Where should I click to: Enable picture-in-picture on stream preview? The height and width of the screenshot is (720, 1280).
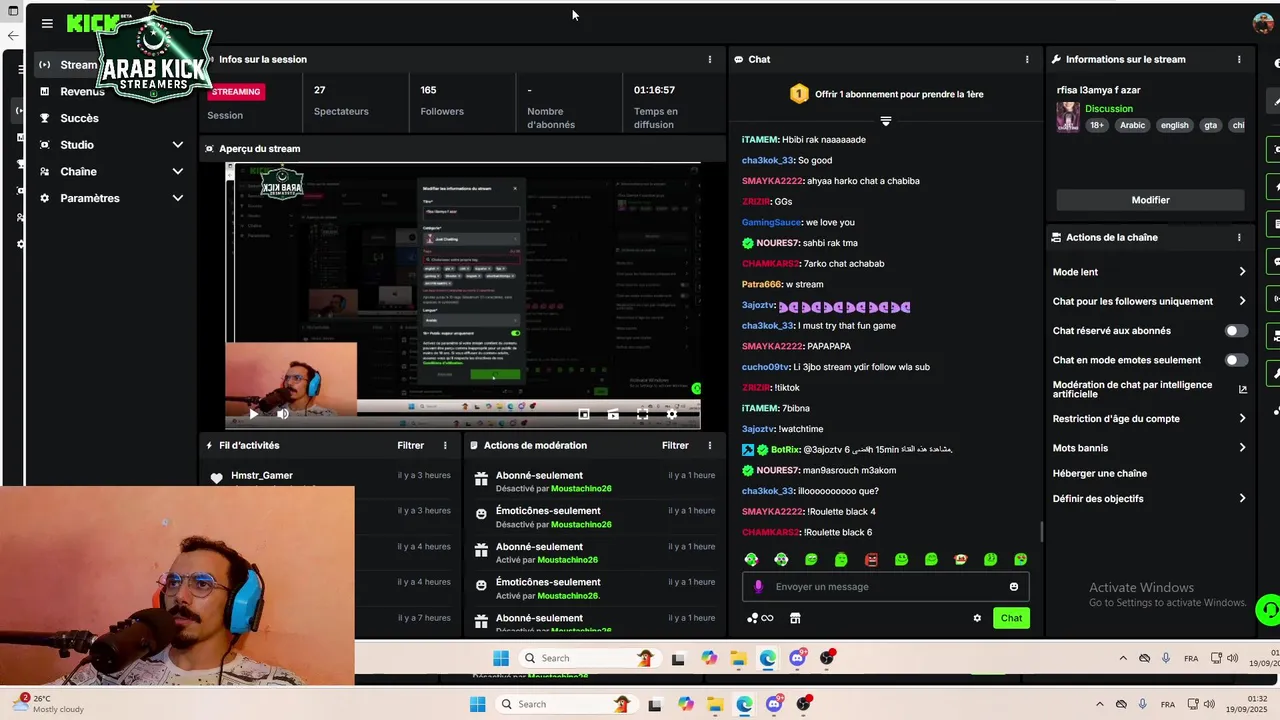(x=584, y=414)
